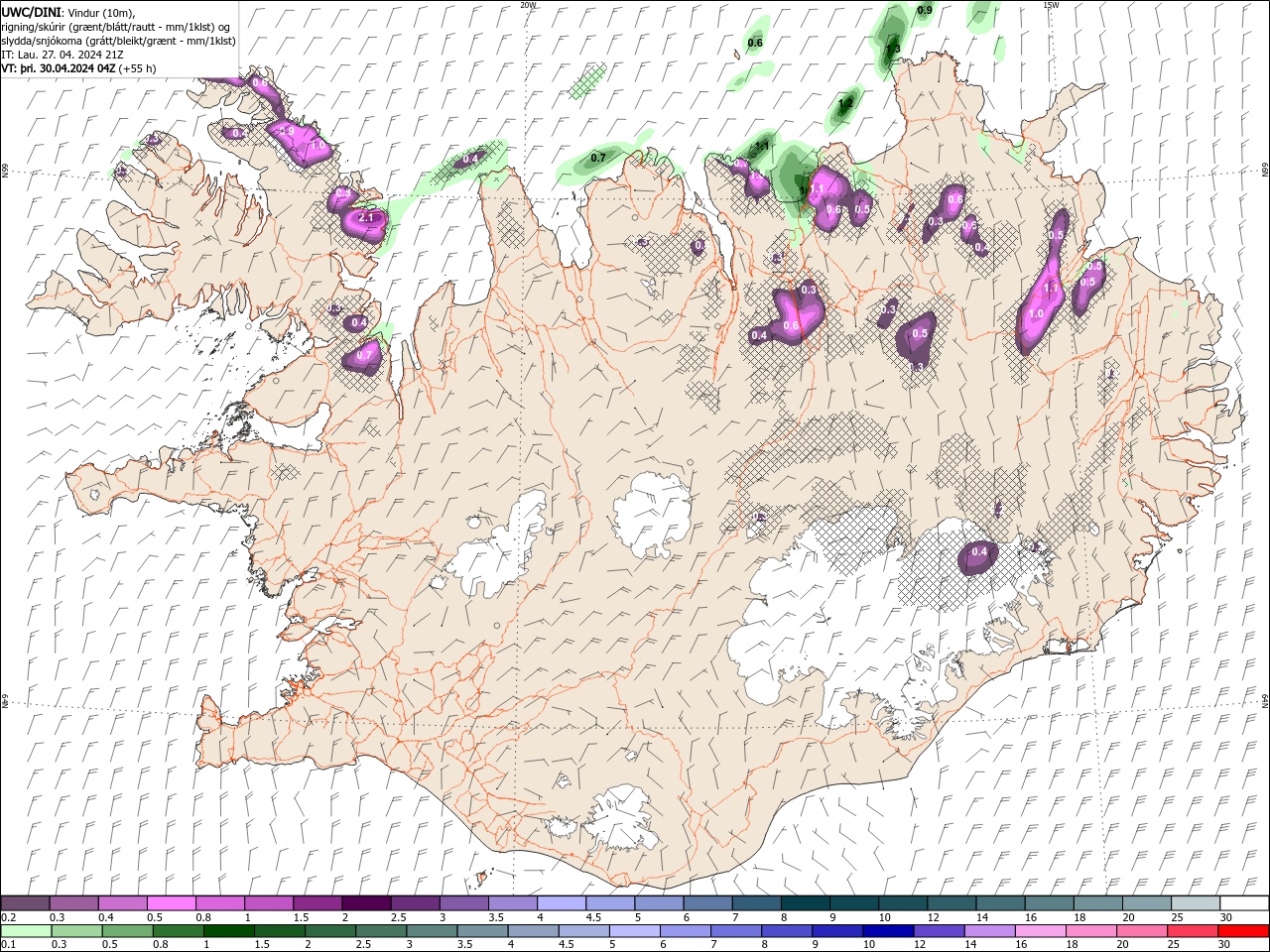
Task: Click the 'VT: þri. 30.04.2024 04Z' valid time
Action: tap(59, 68)
